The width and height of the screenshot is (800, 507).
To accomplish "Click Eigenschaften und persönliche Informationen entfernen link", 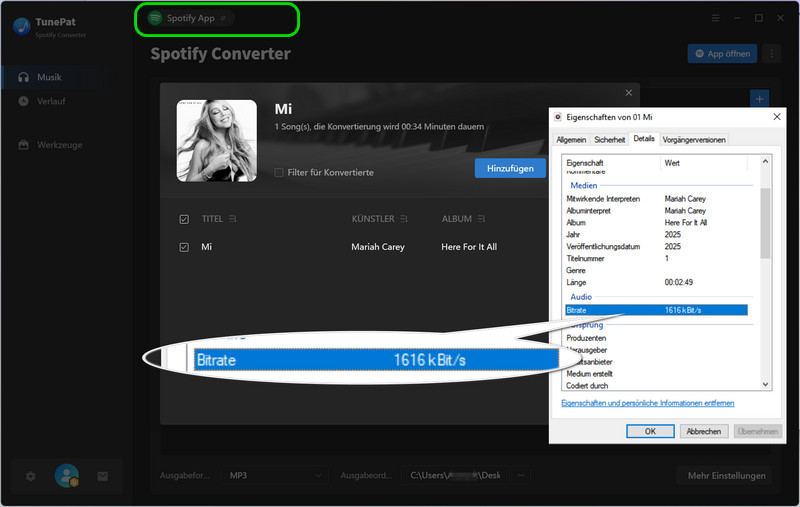I will tap(647, 403).
